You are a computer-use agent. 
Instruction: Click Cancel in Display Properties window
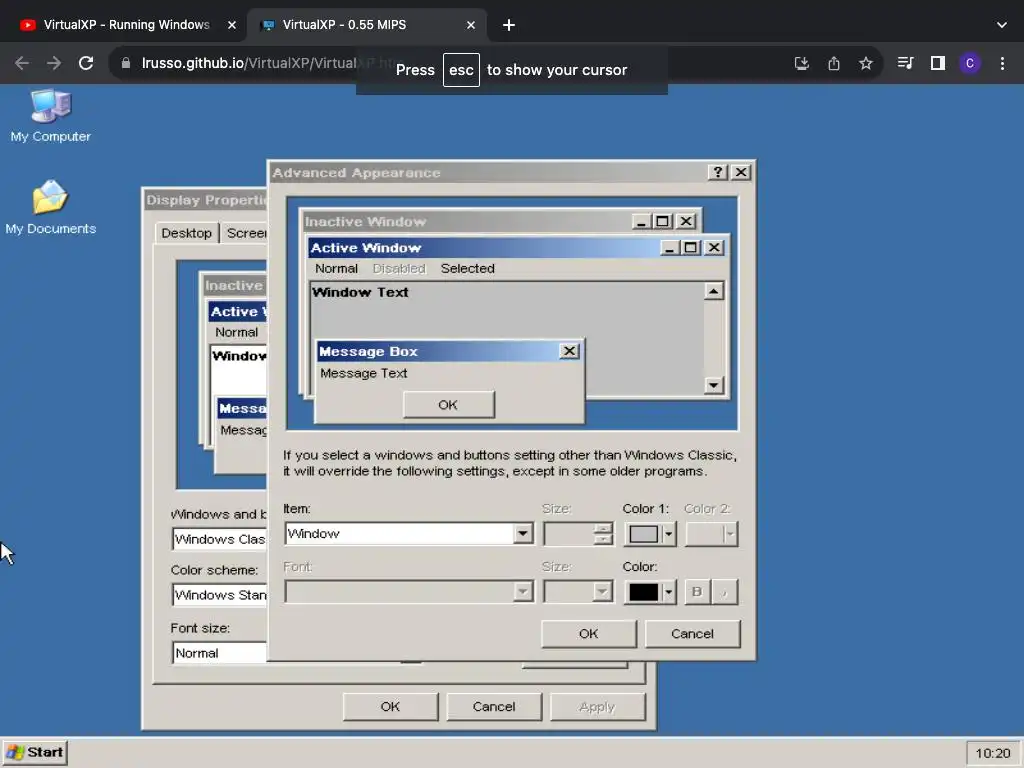tap(494, 707)
